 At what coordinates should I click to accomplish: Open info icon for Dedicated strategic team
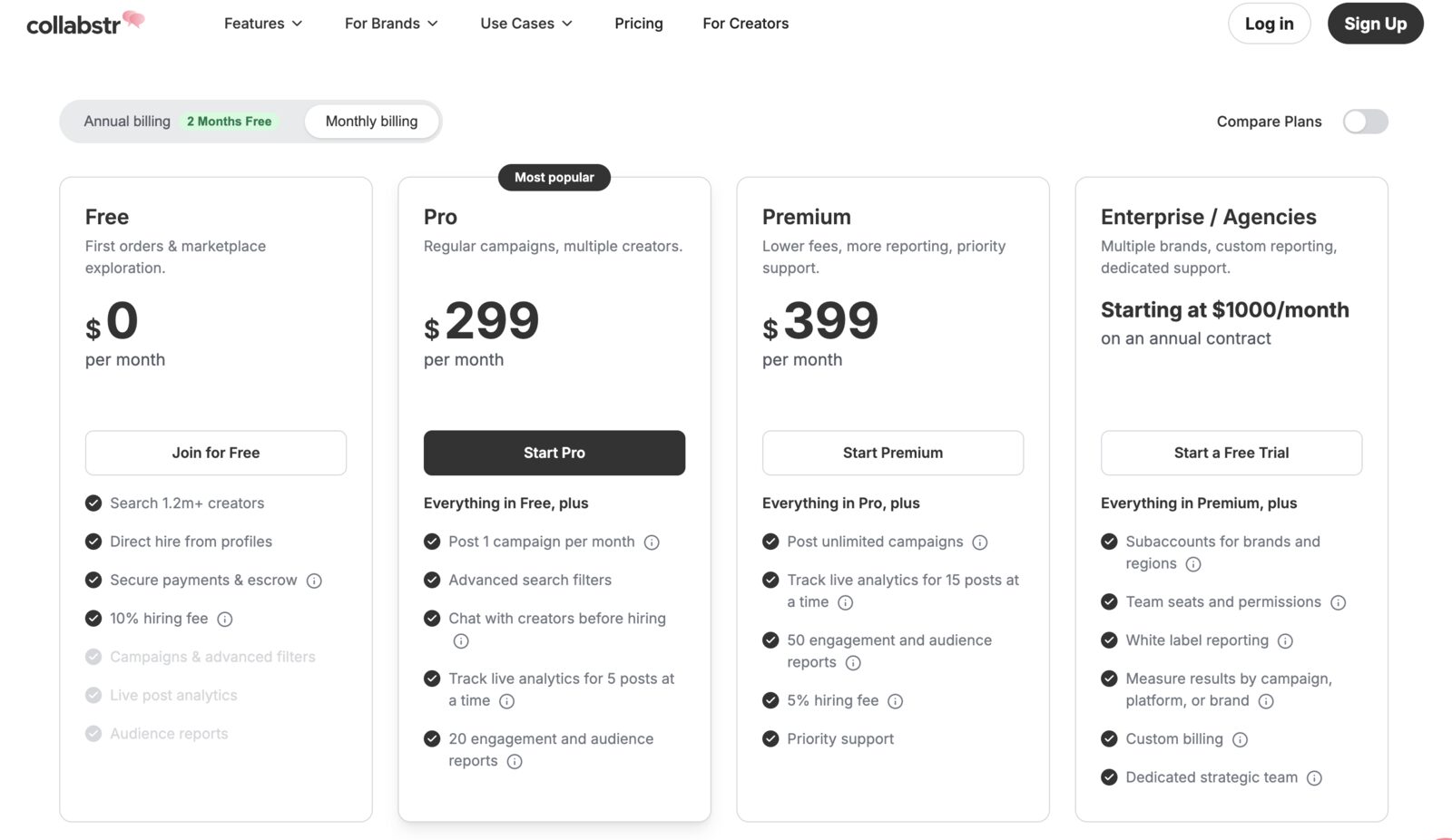(x=1314, y=778)
